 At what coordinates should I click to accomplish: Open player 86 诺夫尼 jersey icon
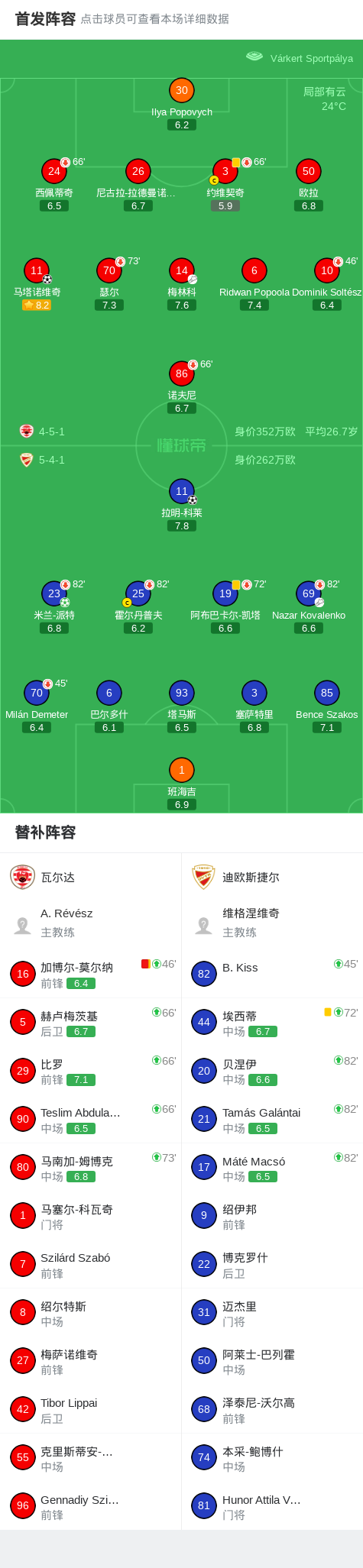(182, 373)
